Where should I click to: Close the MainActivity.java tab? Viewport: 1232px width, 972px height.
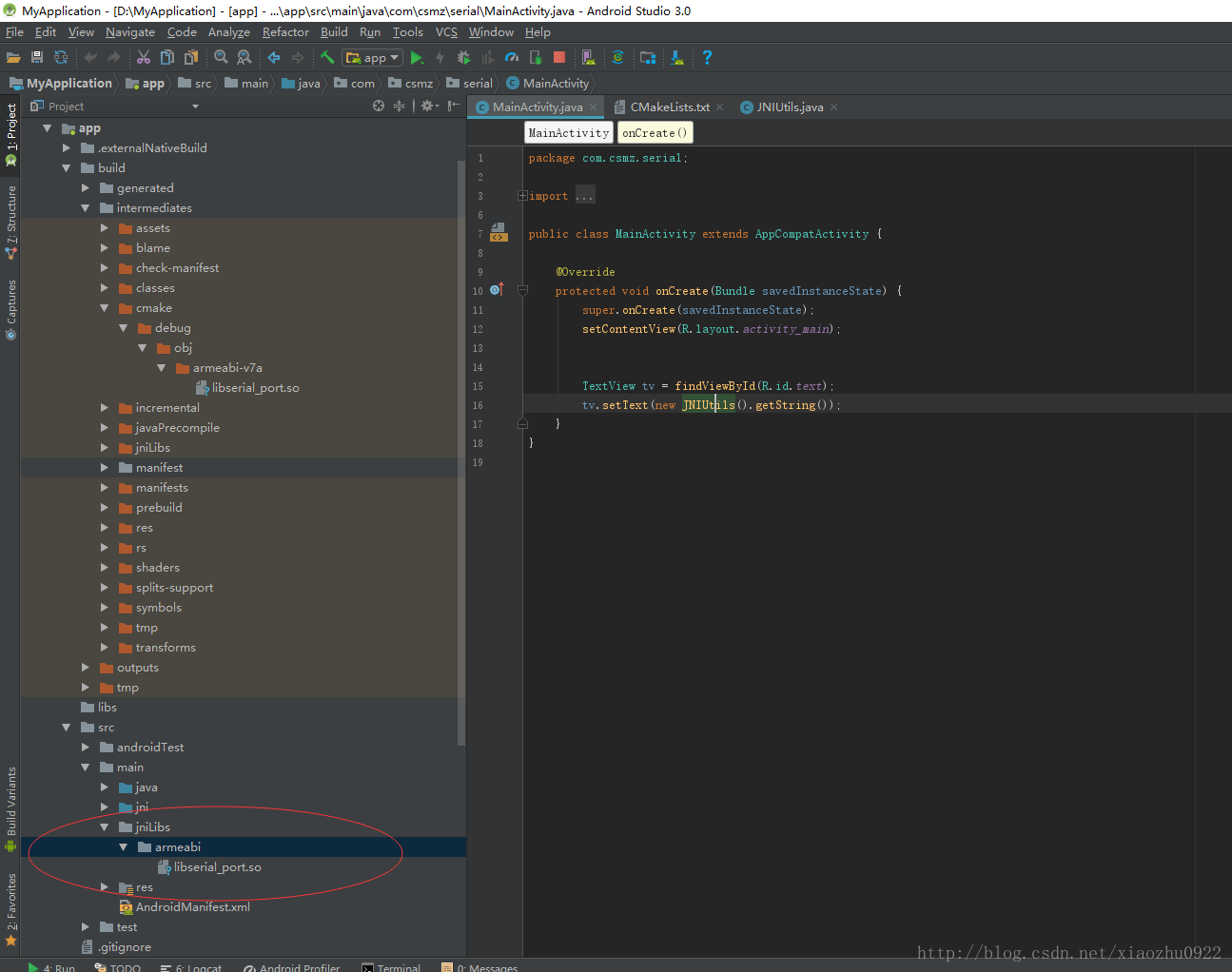594,107
